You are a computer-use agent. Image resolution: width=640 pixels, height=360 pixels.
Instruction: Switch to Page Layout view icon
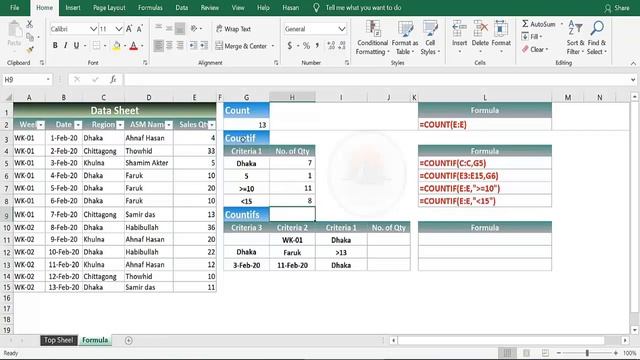pyautogui.click(x=527, y=353)
